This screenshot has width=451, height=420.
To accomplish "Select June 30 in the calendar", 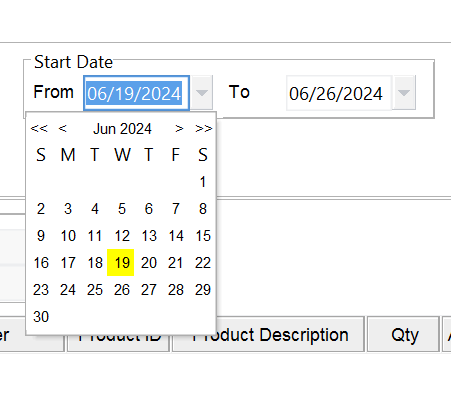I will tap(41, 317).
